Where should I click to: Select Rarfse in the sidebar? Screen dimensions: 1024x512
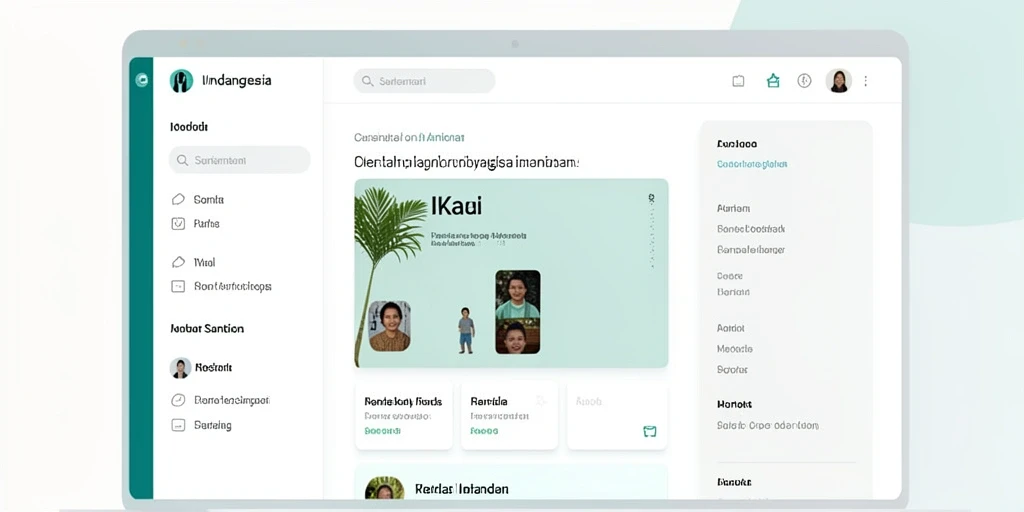coord(206,223)
